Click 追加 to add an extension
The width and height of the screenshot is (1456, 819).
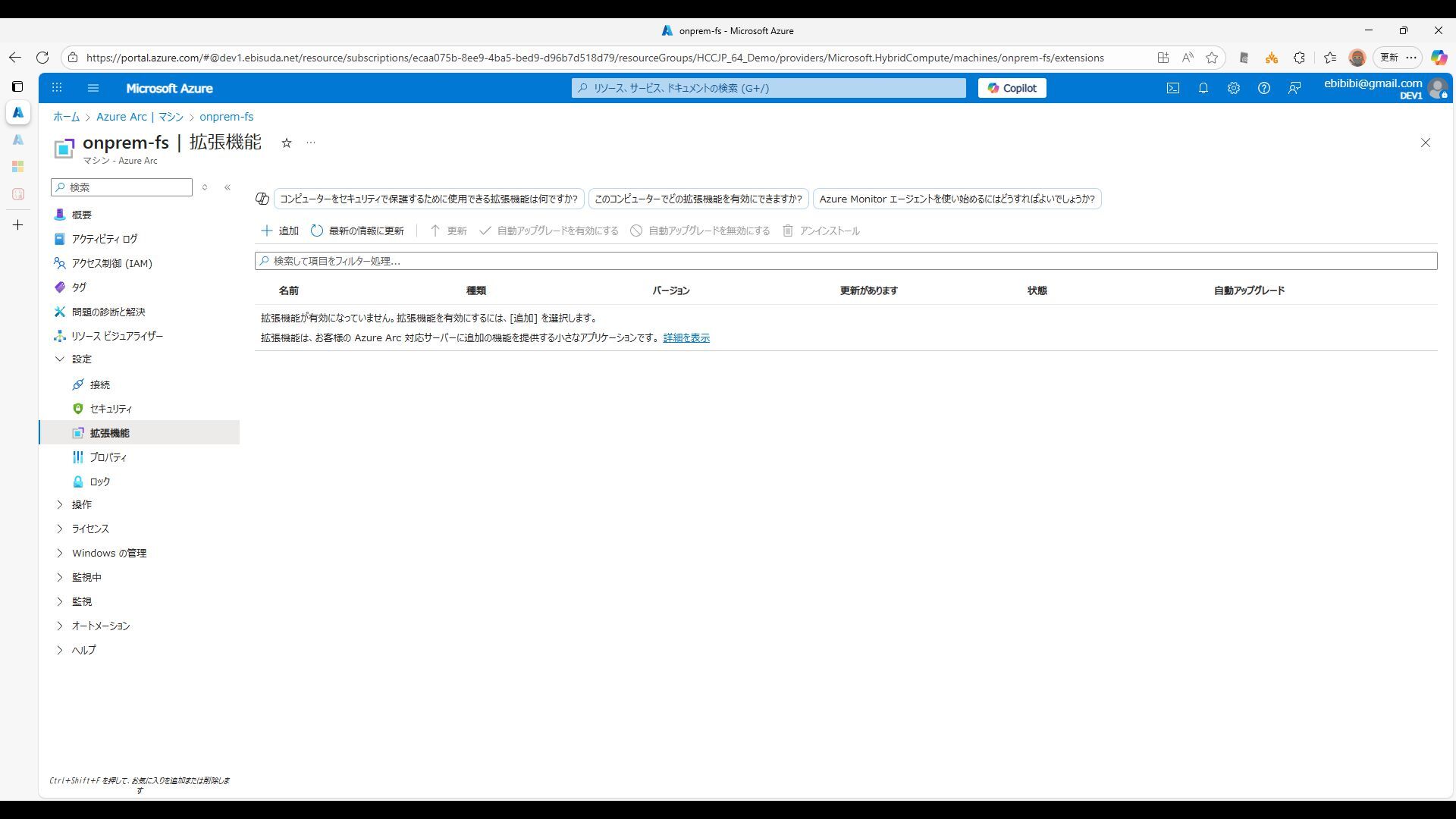pos(280,231)
